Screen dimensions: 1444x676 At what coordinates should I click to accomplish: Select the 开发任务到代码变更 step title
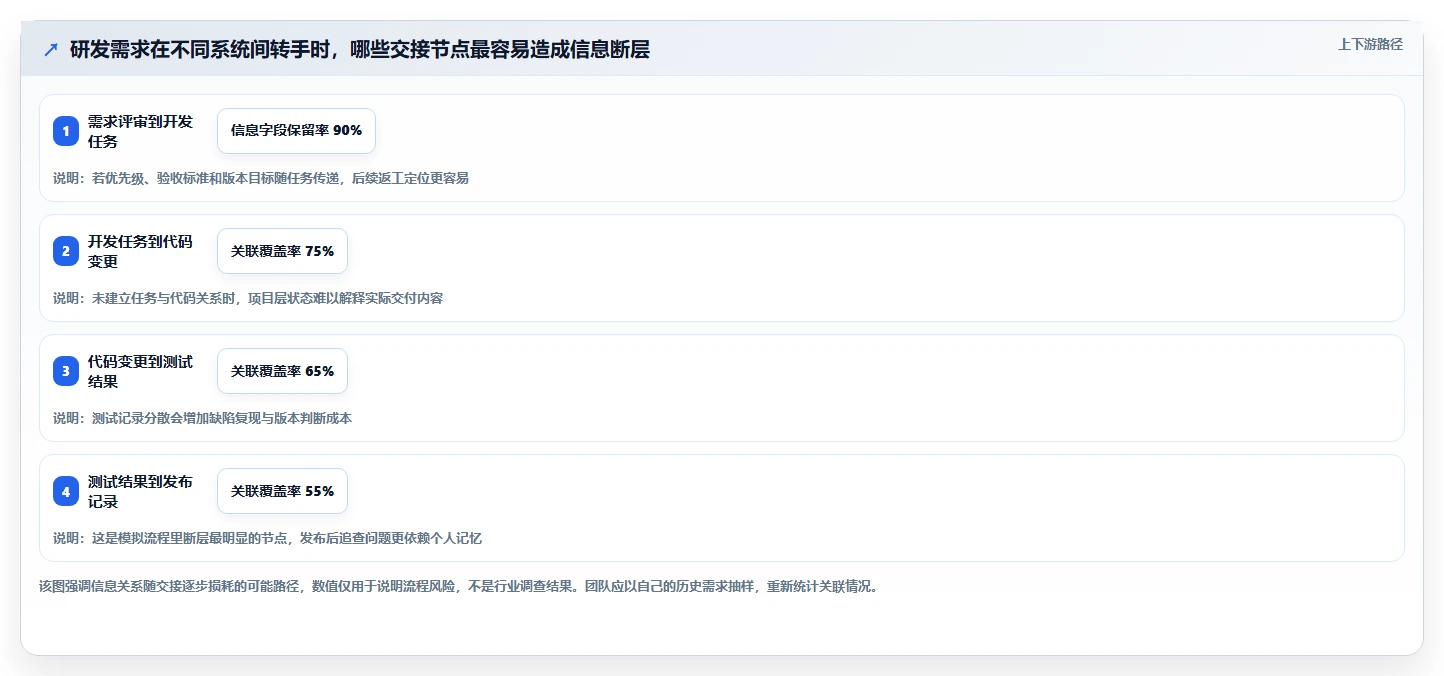click(140, 251)
